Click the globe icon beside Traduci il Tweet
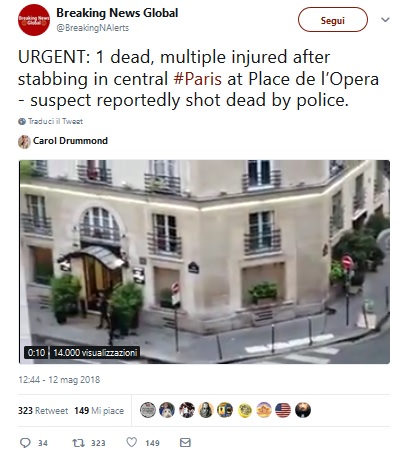 [x=22, y=121]
